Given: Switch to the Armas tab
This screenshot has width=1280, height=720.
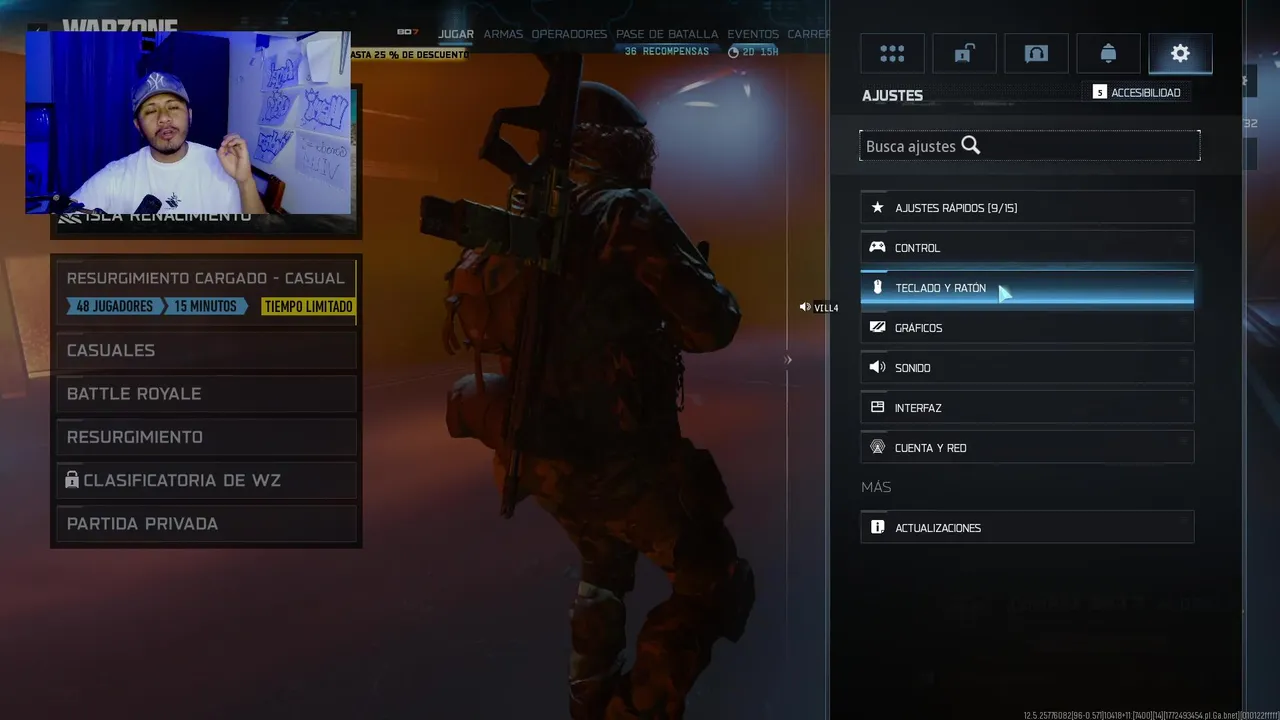Looking at the screenshot, I should click(x=503, y=34).
